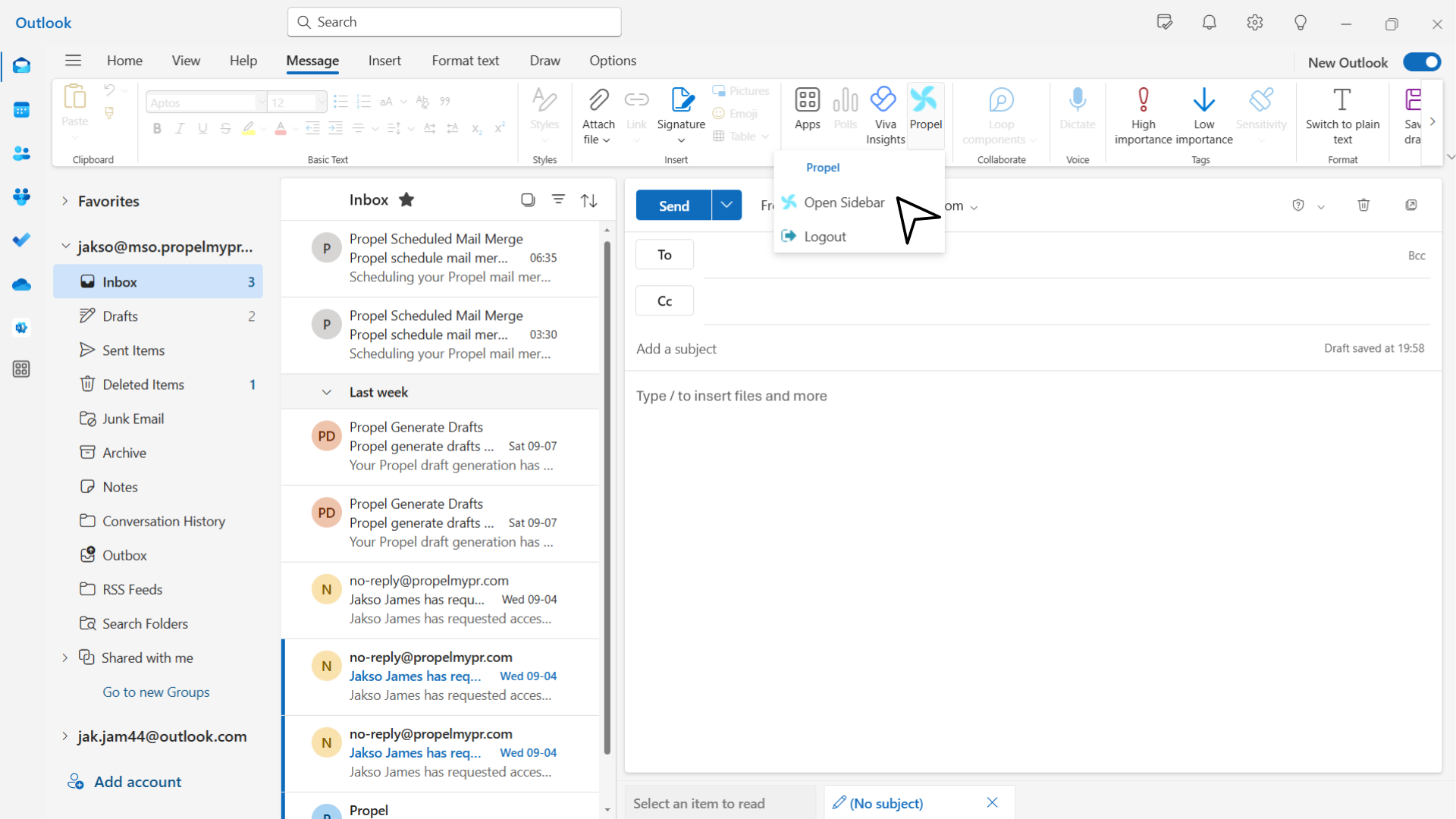
Task: Click the hamburger navigation menu icon
Action: pyautogui.click(x=73, y=61)
